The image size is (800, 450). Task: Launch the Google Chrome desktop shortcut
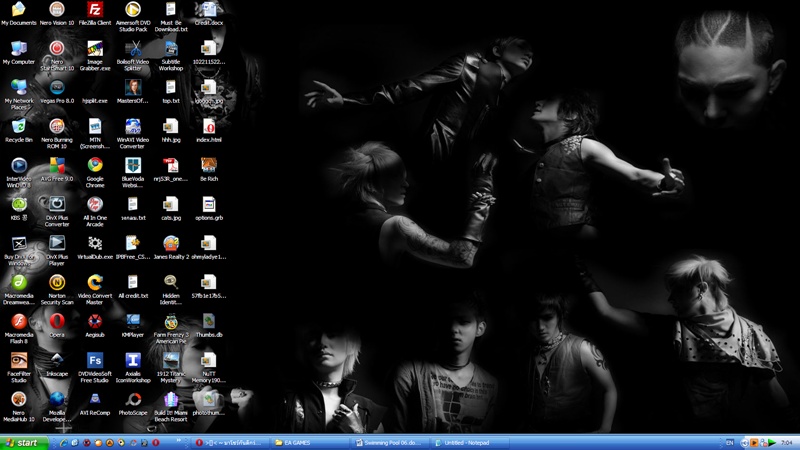tap(95, 172)
